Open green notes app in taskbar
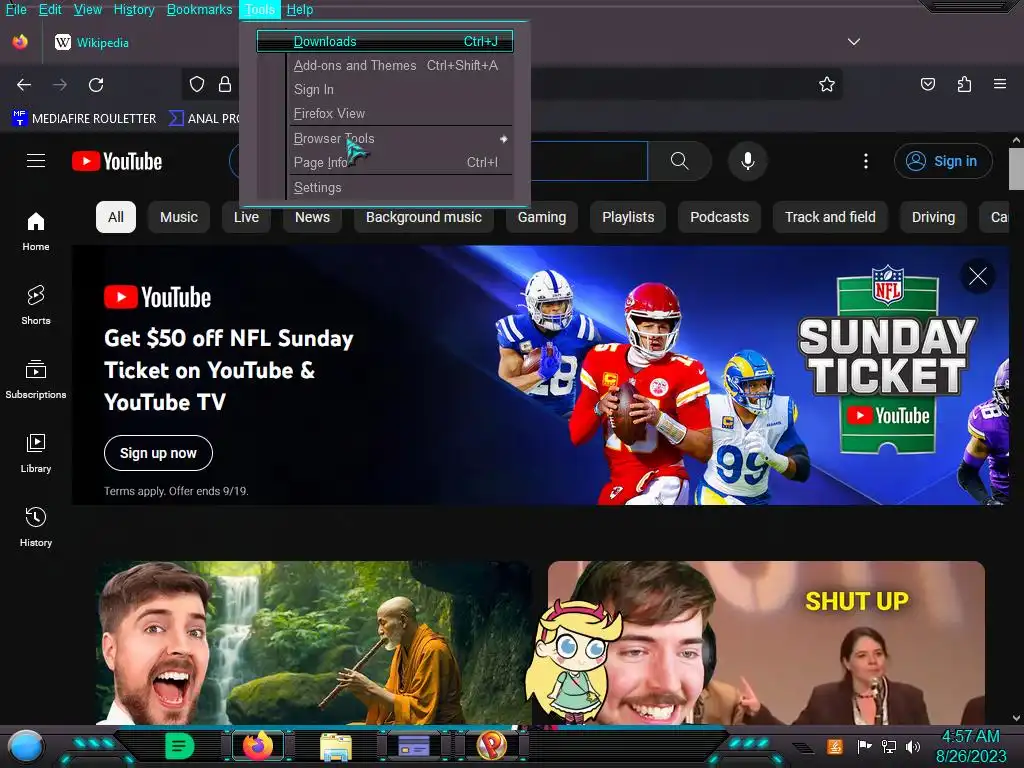Viewport: 1024px width, 768px height. (x=180, y=746)
